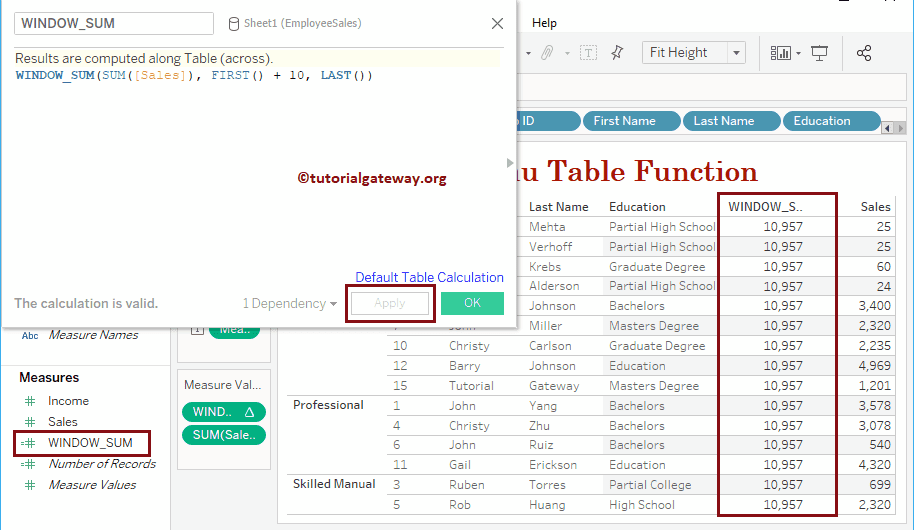Expand the 1 Dependency dropdown
The height and width of the screenshot is (530, 914).
coord(290,303)
